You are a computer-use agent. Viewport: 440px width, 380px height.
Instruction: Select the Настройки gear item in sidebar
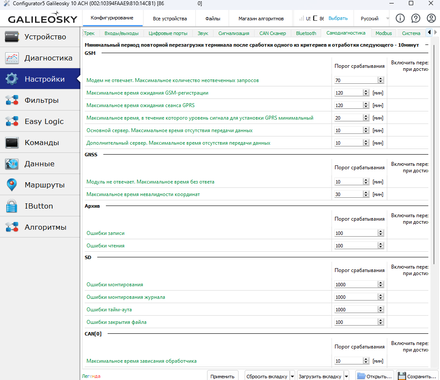40,79
